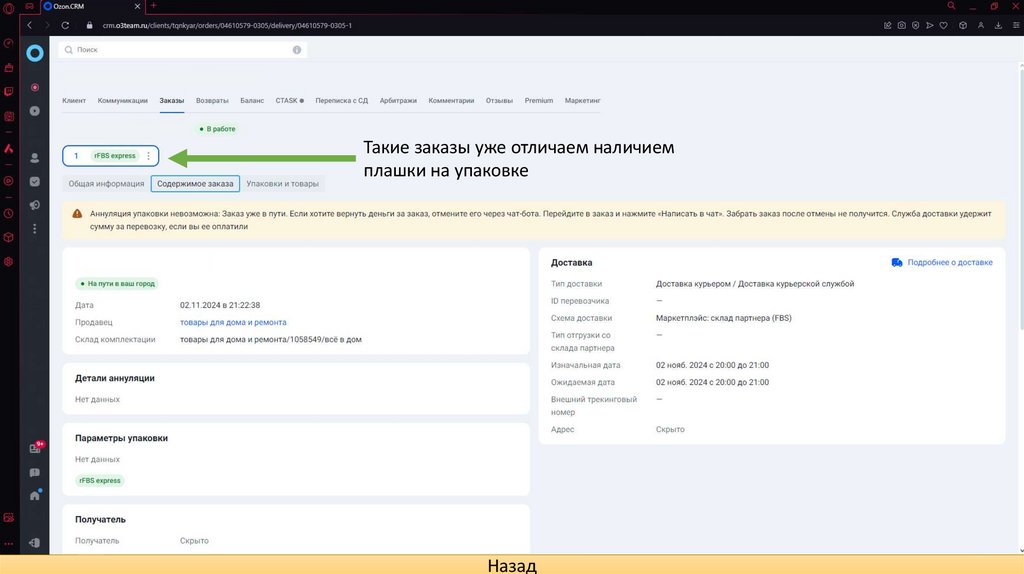Select the Содержимое заказа sub-tab

click(195, 183)
